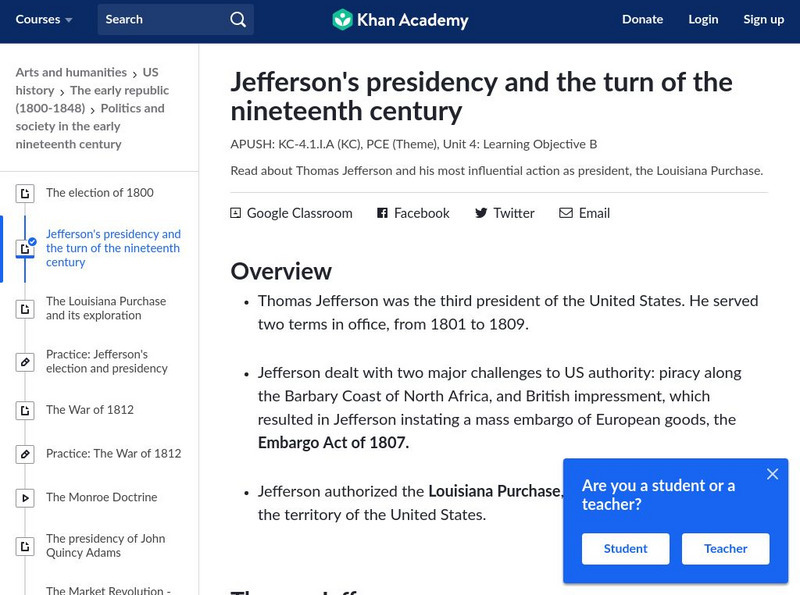The width and height of the screenshot is (800, 595).
Task: Click the Twitter bird icon
Action: pos(481,213)
